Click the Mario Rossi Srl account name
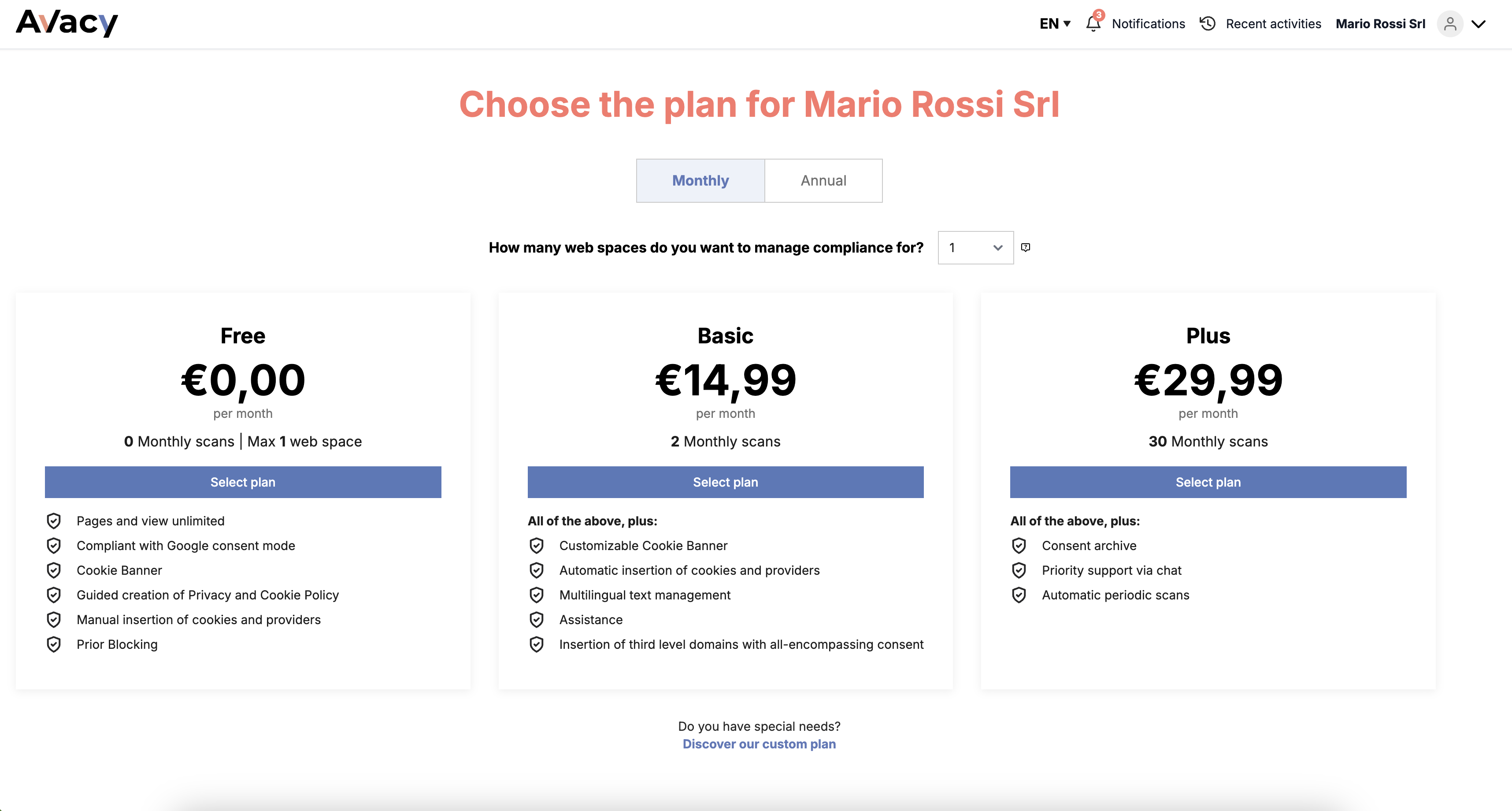 (x=1380, y=23)
